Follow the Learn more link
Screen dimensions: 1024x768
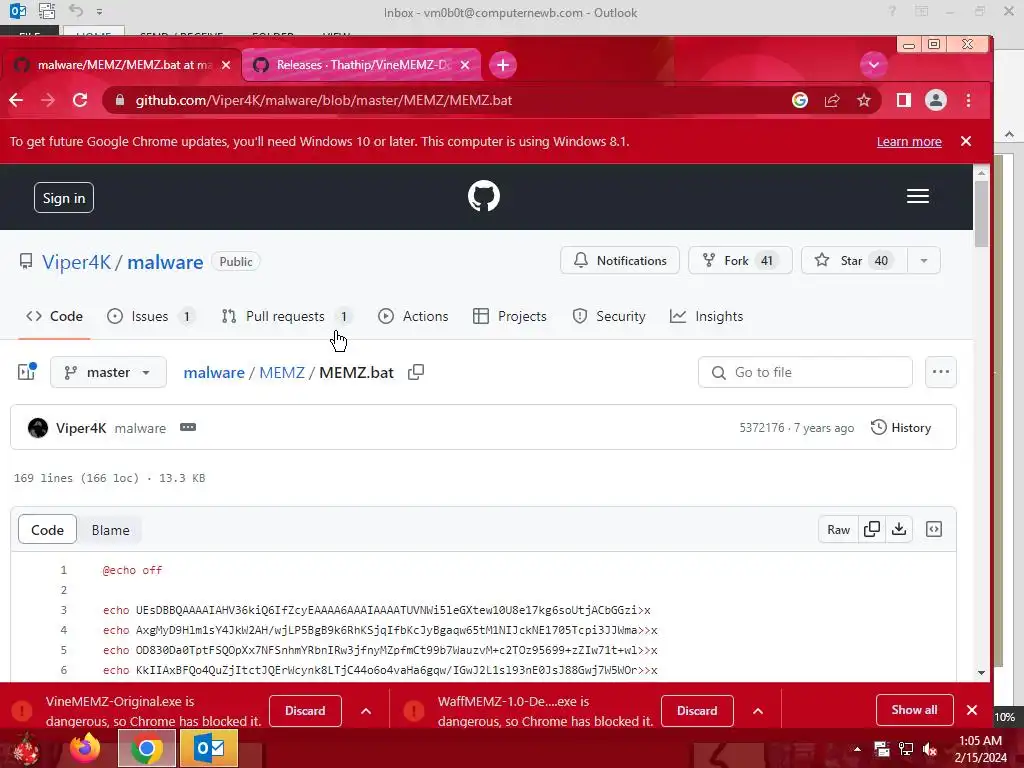pyautogui.click(x=909, y=142)
